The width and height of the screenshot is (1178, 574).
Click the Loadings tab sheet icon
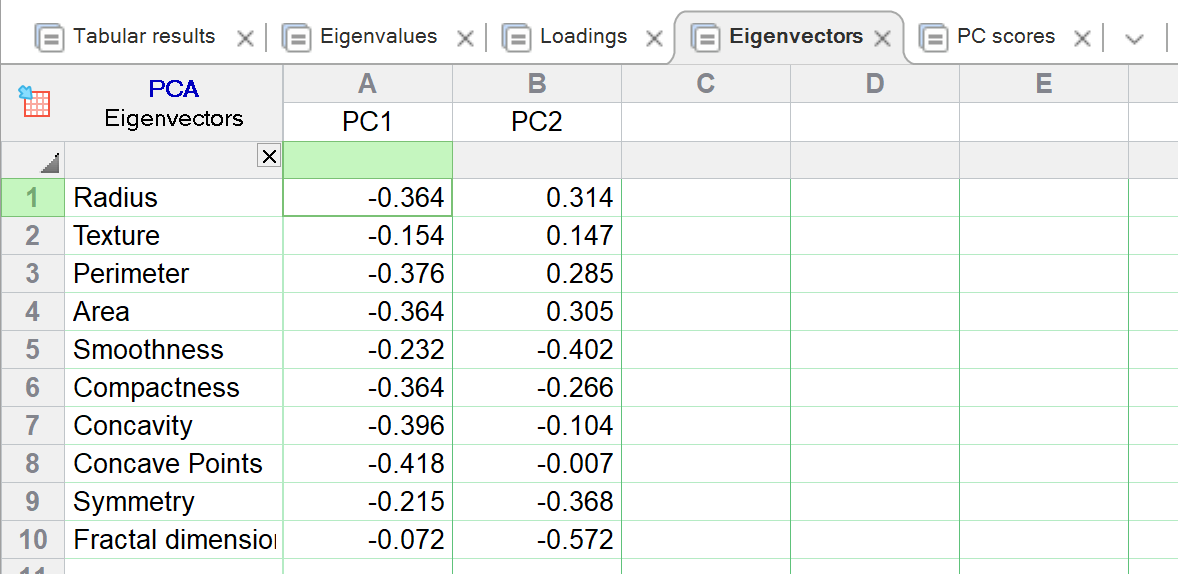click(517, 38)
